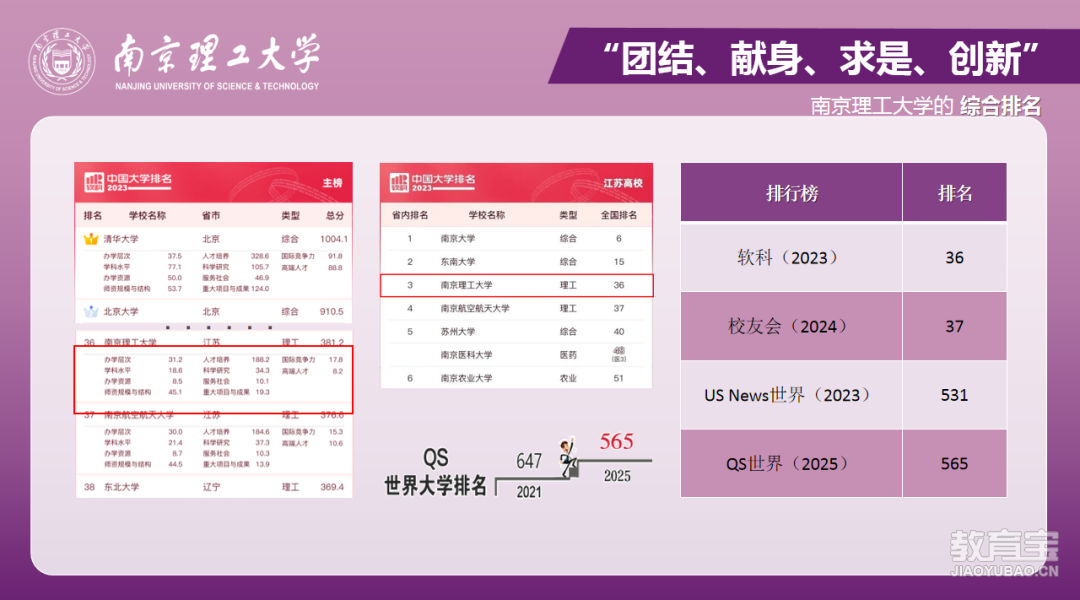Select the English name NANJING UNIVERSITY OF SCIENCE & TECHNOLOGY
Viewport: 1080px width, 600px height.
217,86
